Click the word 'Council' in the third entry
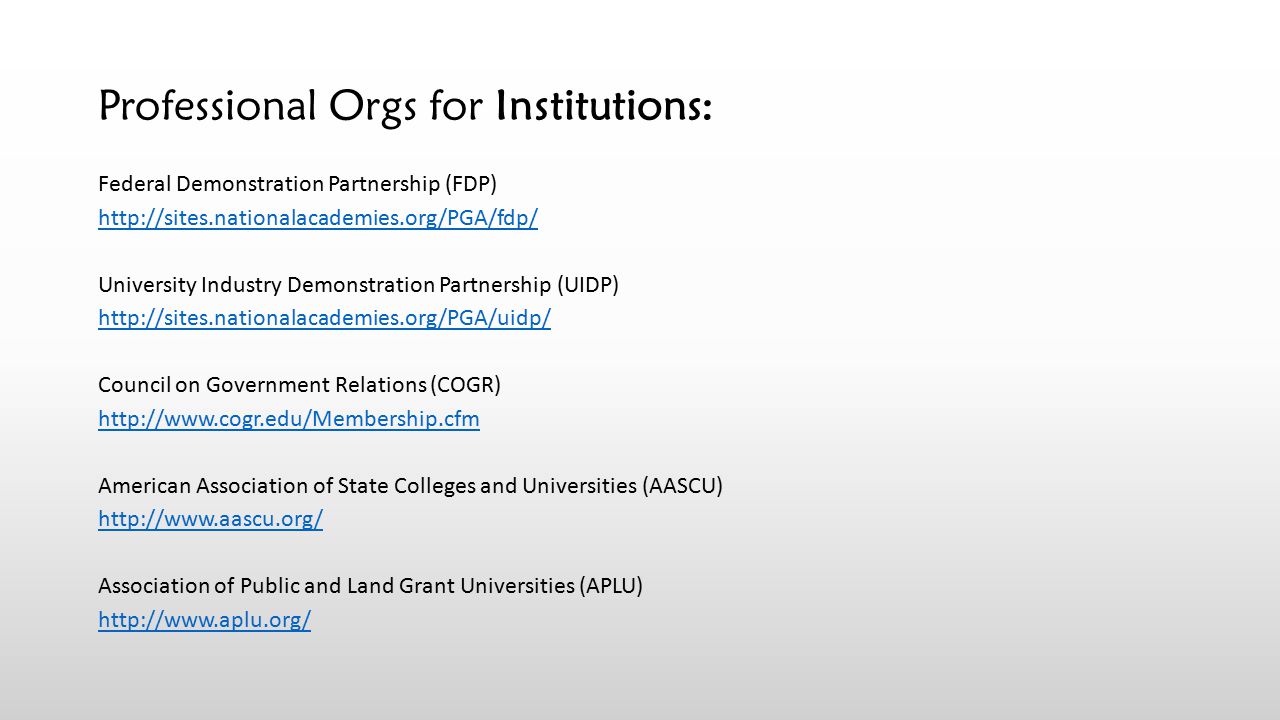The width and height of the screenshot is (1280, 720). (134, 385)
